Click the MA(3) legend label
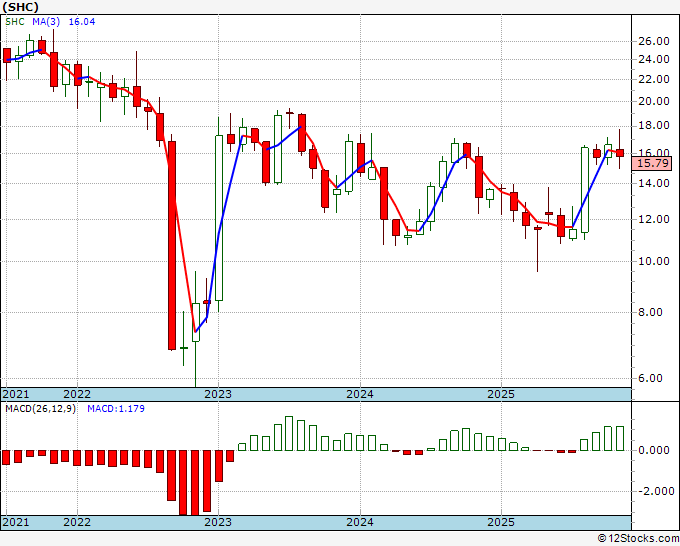This screenshot has height=546, width=680. pyautogui.click(x=46, y=22)
